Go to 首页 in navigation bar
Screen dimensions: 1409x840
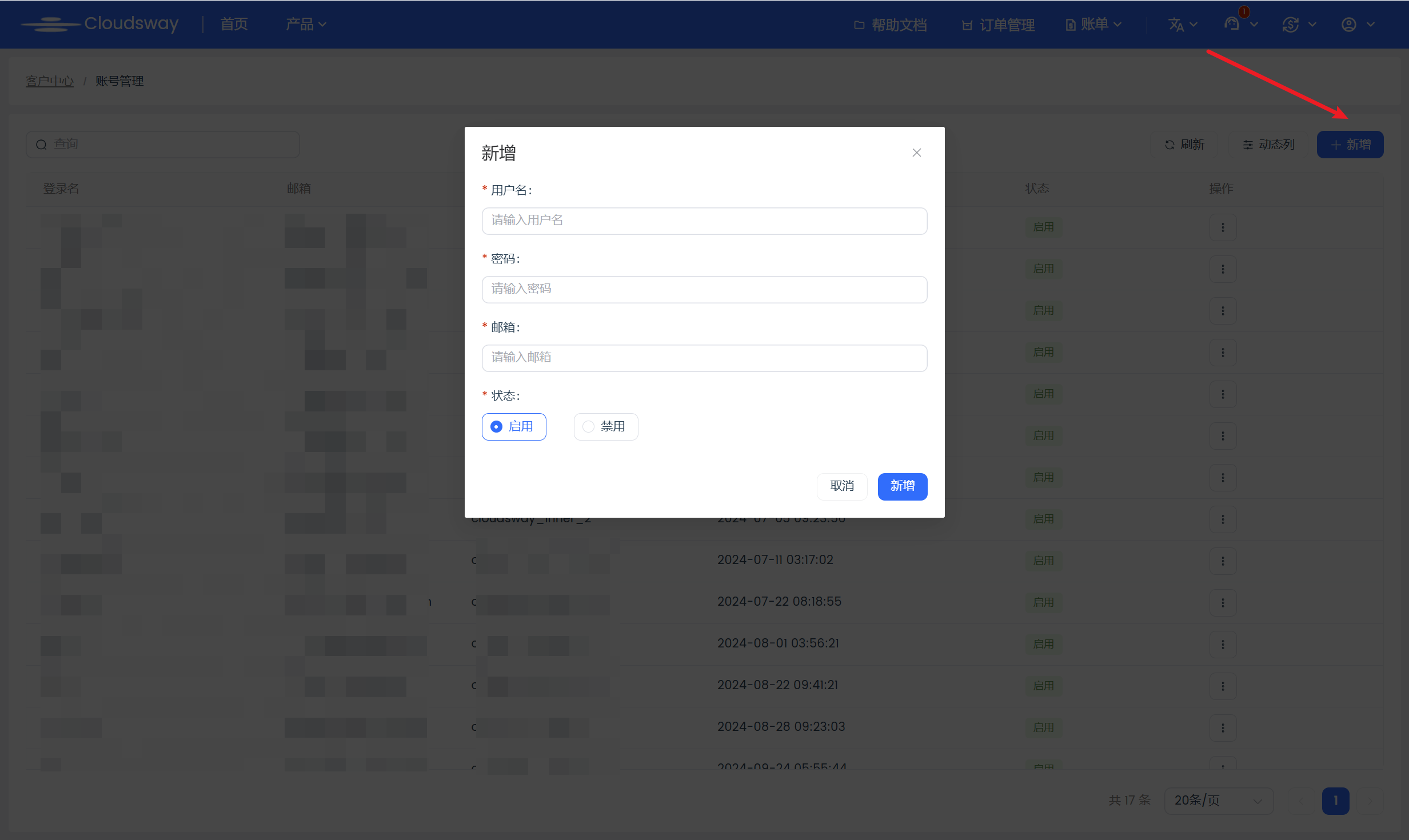point(234,24)
